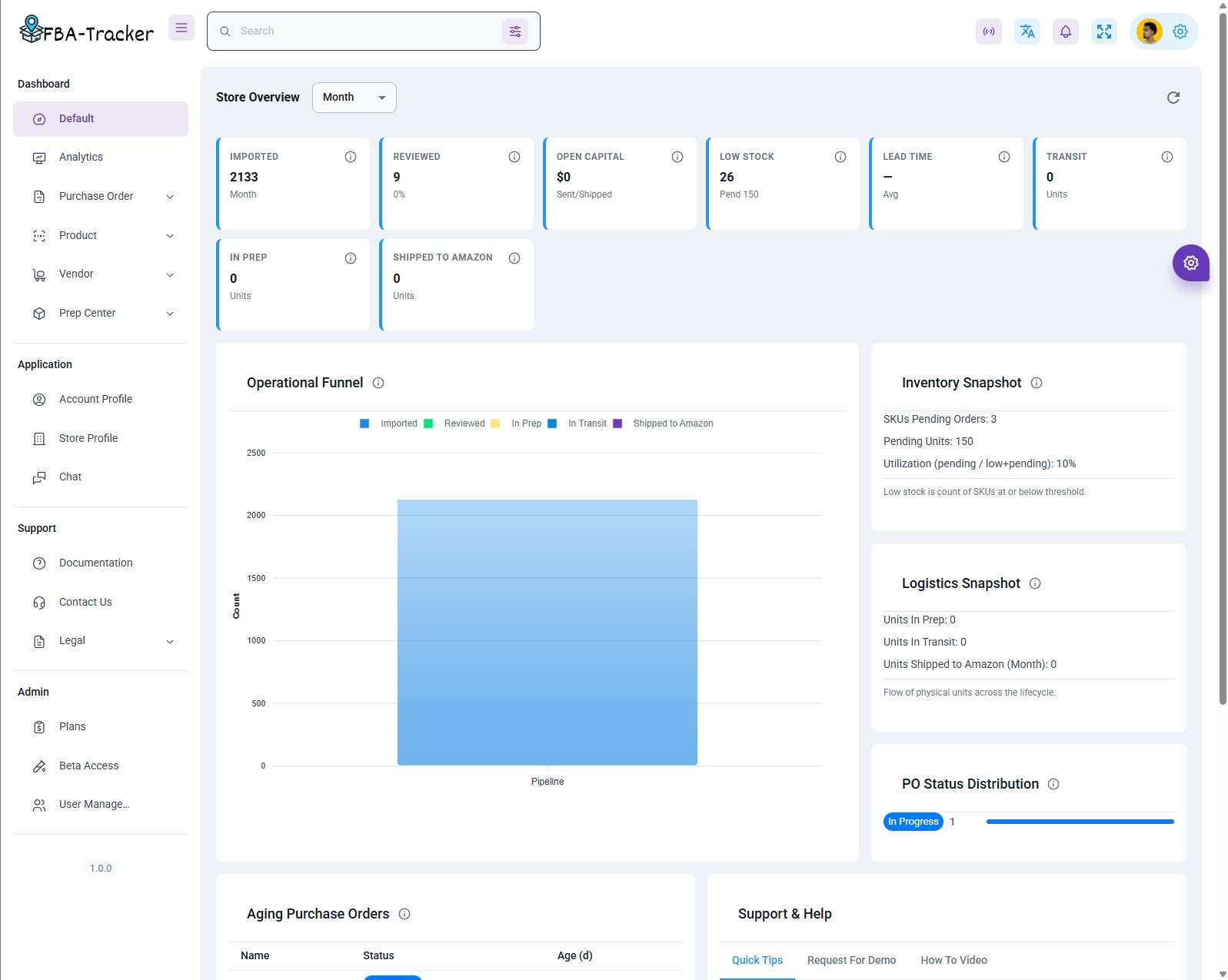Open Beta Access admin page
This screenshot has height=980, width=1228.
pos(101,766)
